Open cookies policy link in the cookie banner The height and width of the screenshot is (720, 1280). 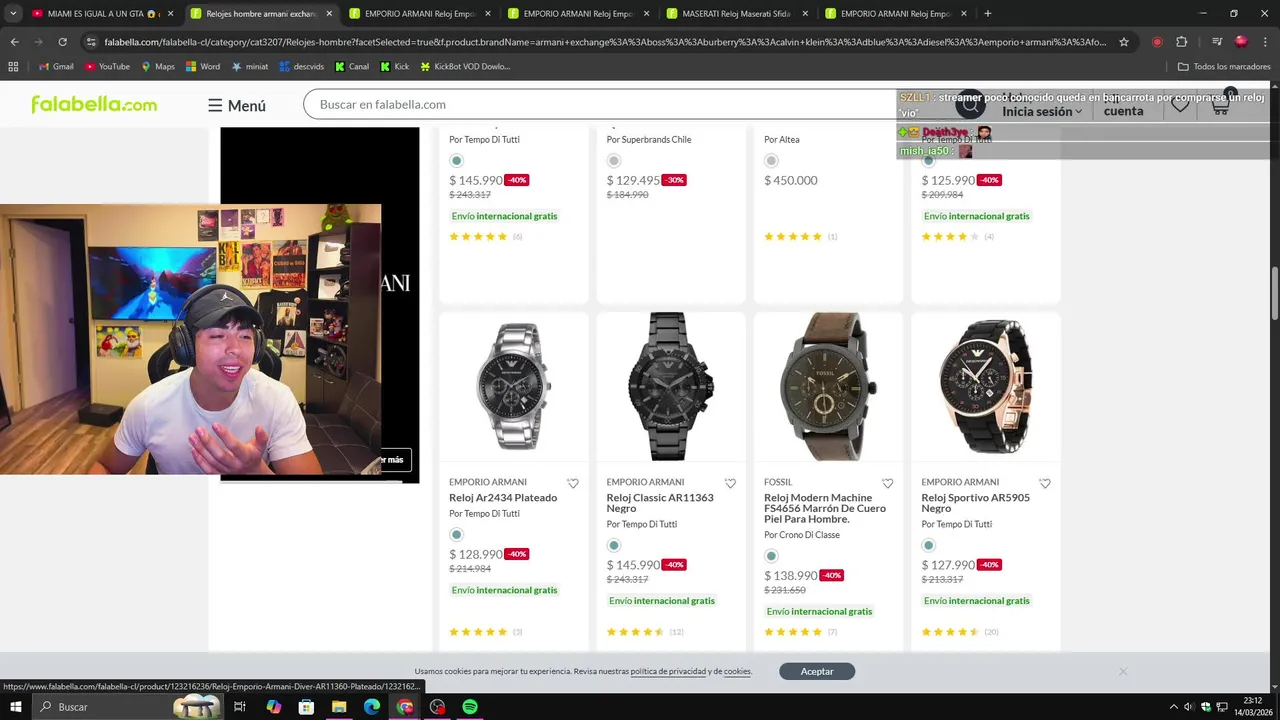[737, 671]
